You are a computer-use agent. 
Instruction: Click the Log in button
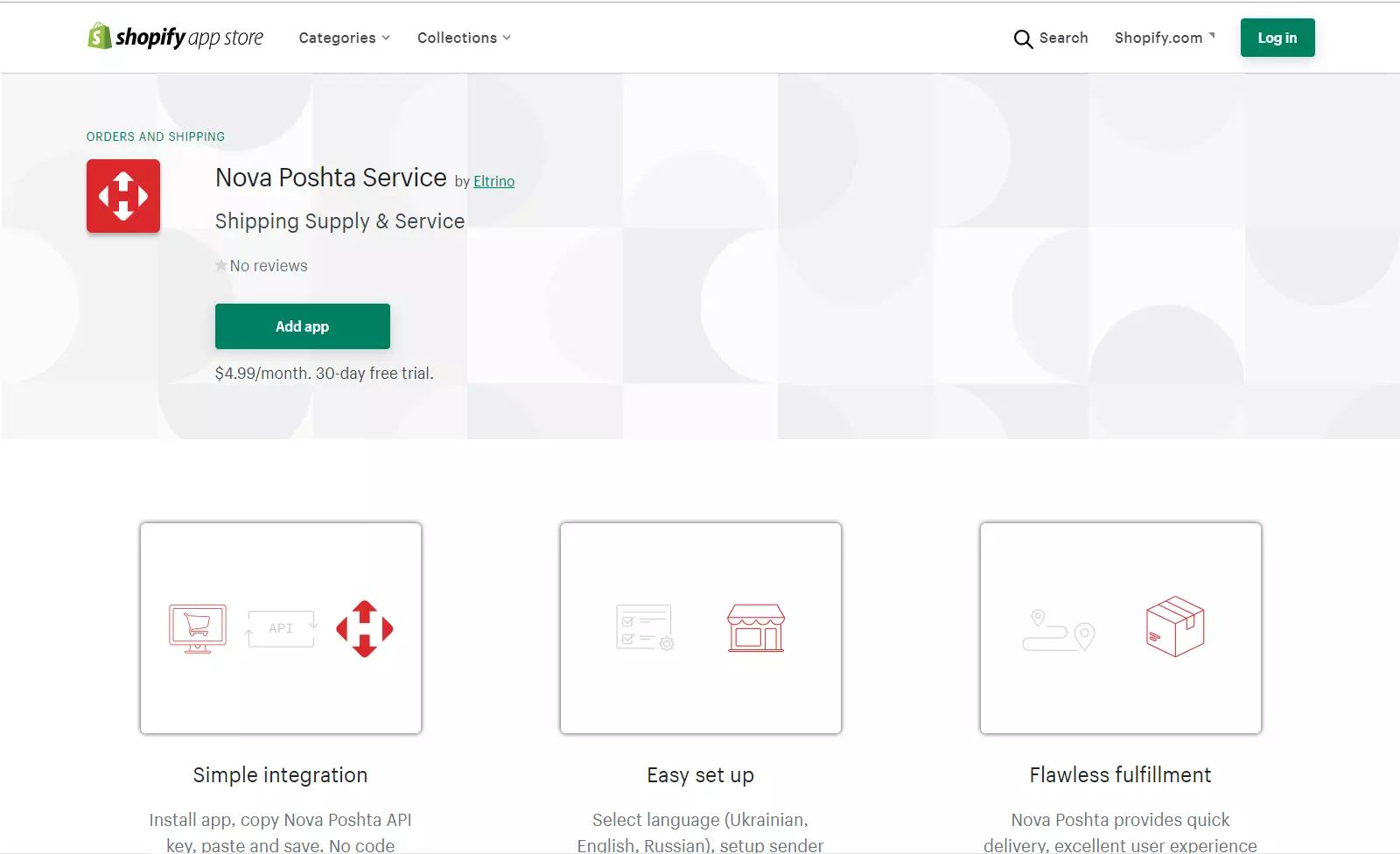pos(1277,38)
